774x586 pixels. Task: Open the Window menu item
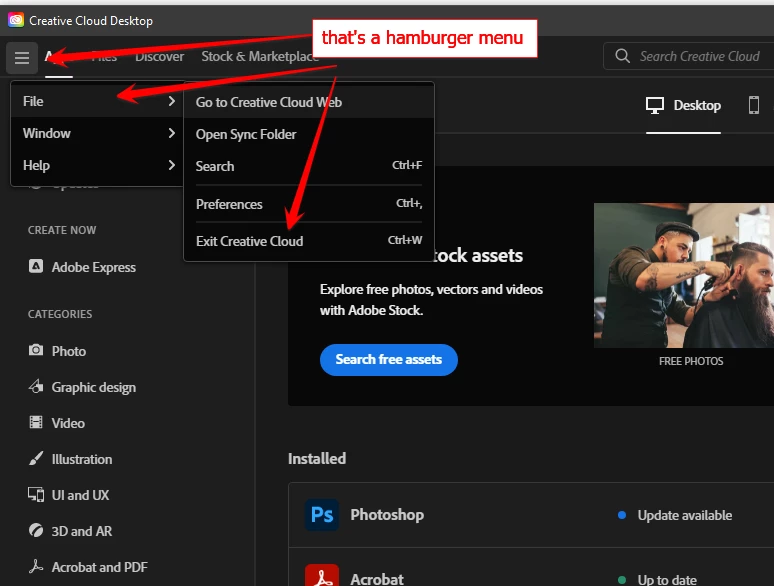[97, 133]
